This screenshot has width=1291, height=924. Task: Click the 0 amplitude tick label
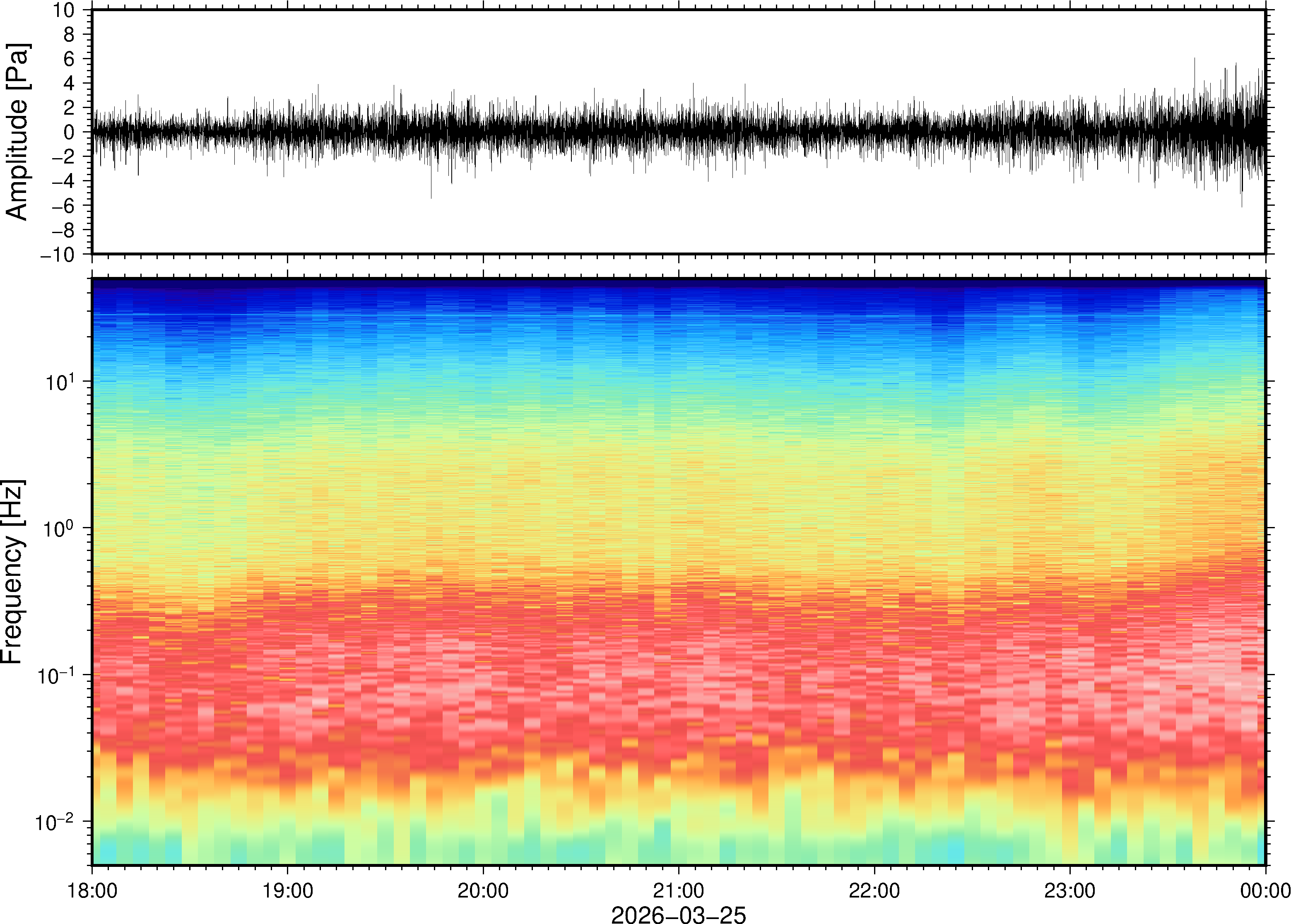pyautogui.click(x=69, y=132)
